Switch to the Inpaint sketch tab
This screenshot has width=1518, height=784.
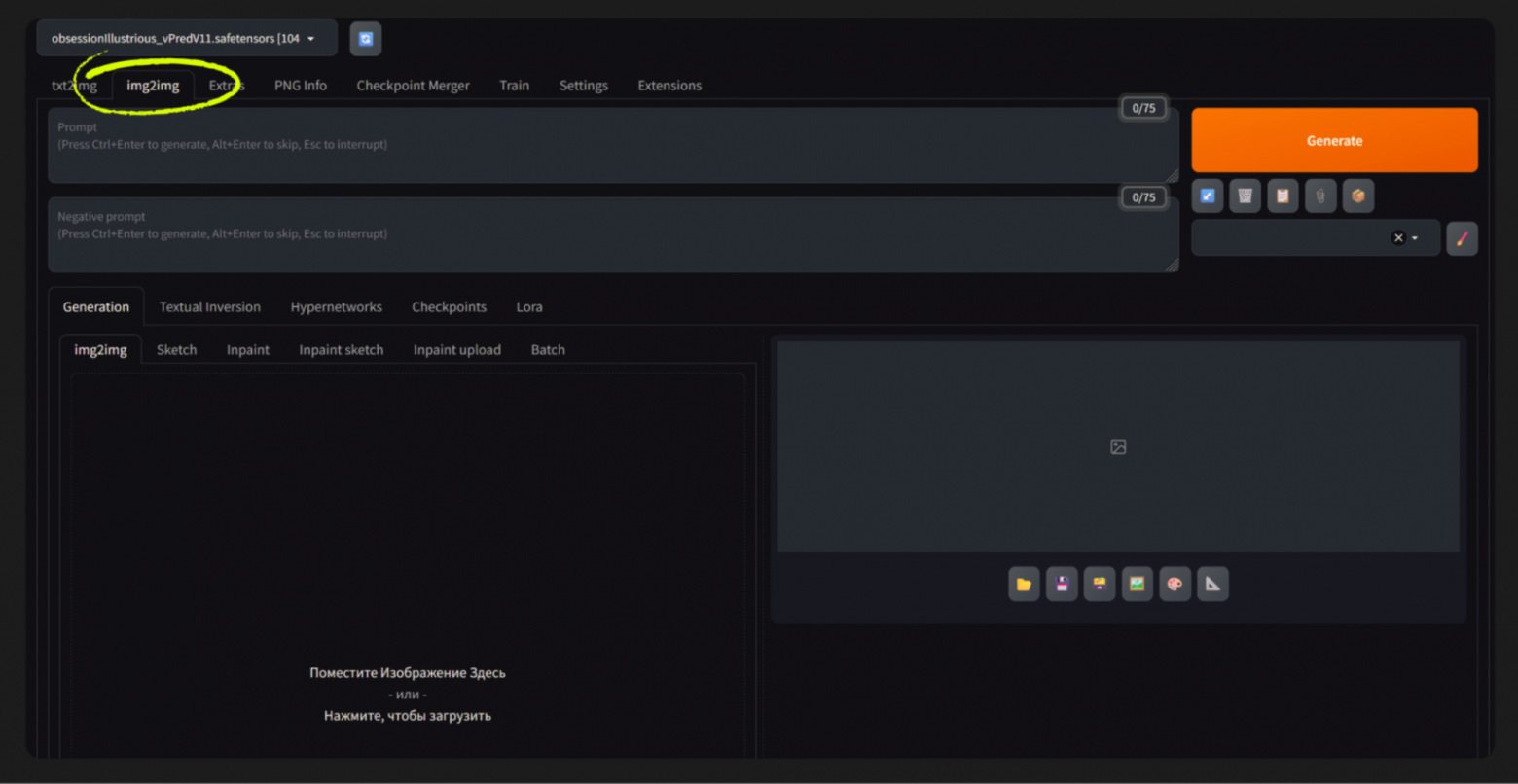point(341,349)
